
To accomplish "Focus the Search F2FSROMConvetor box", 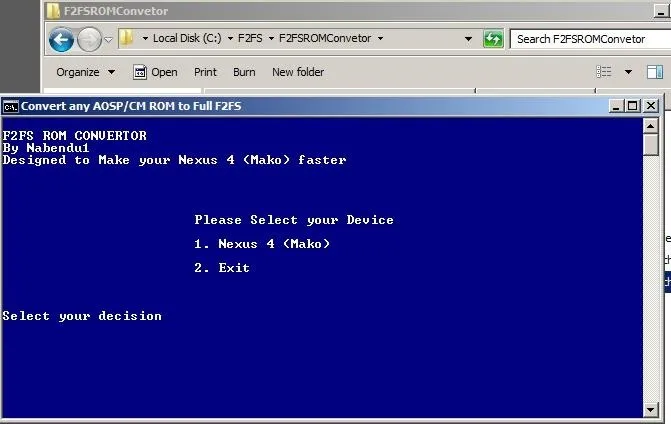I will pos(591,39).
